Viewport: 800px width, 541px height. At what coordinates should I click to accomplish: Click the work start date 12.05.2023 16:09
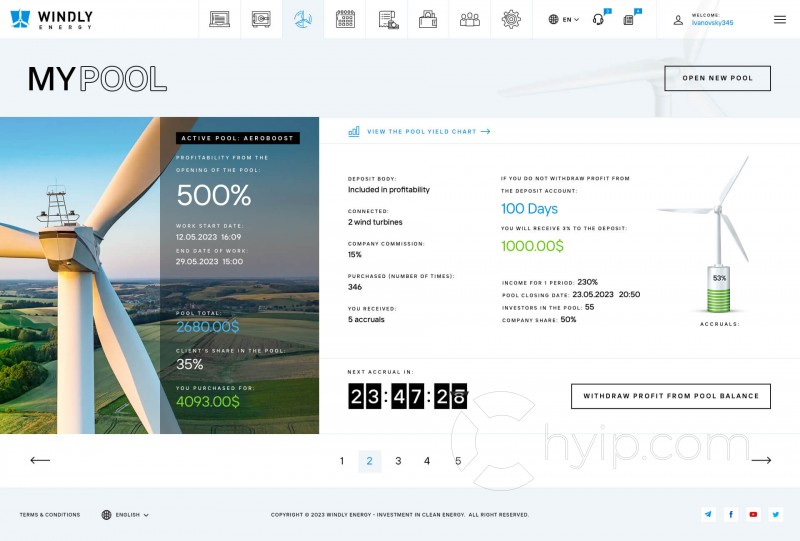209,237
